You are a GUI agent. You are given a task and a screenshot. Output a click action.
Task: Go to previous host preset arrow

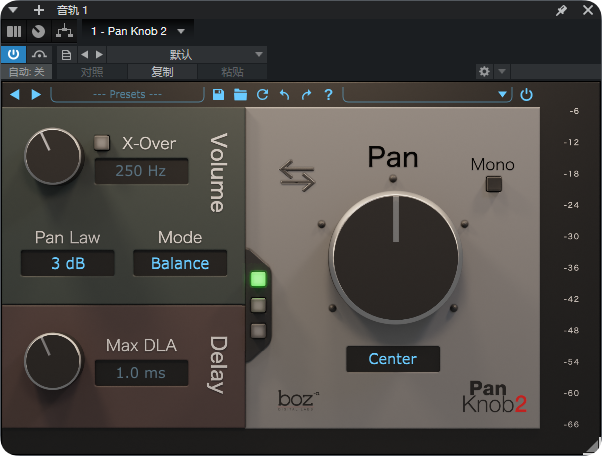click(x=84, y=55)
